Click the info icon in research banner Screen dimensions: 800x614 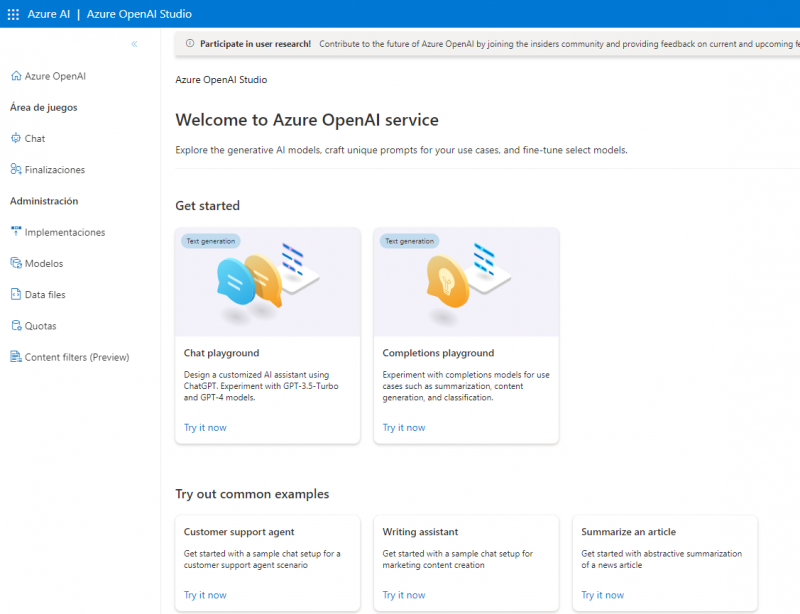tap(190, 43)
